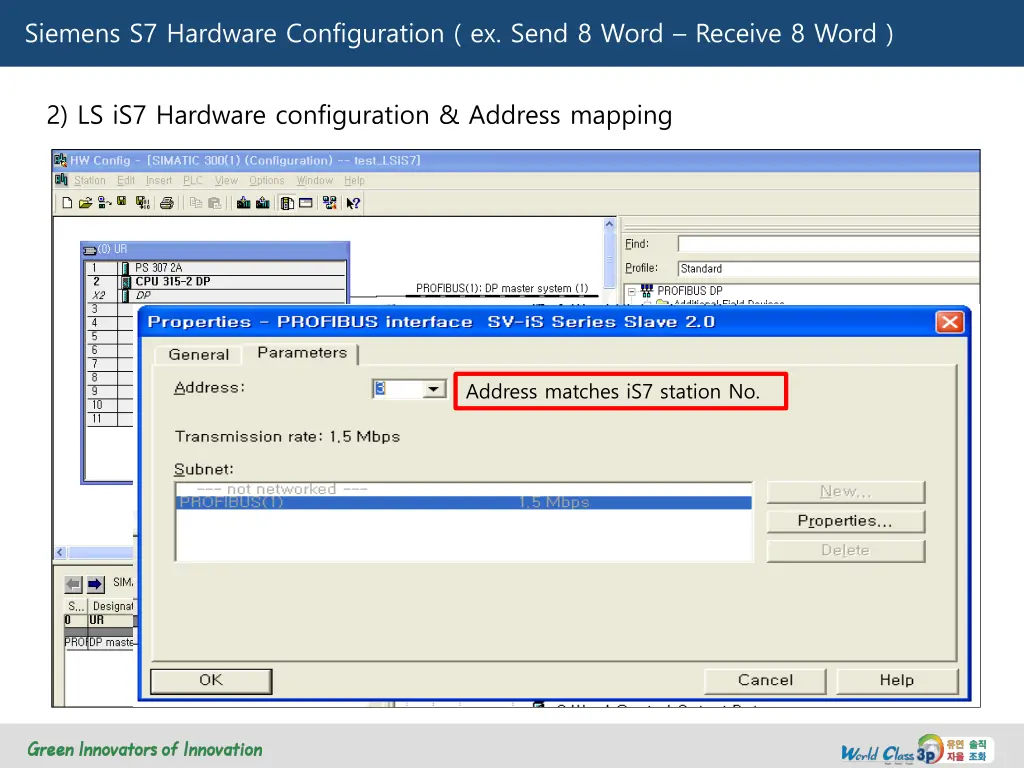Screen dimensions: 1024x768
Task: Click the context Help arrow icon
Action: [353, 203]
